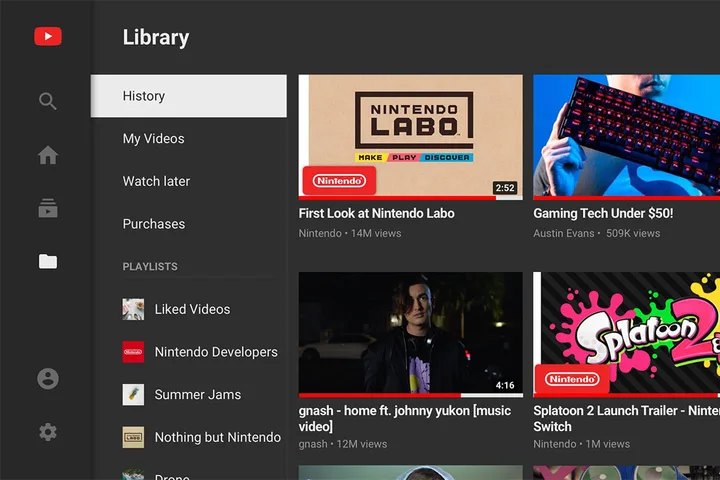Click 'gnash • 12M views' text
This screenshot has height=480, width=720.
click(343, 444)
